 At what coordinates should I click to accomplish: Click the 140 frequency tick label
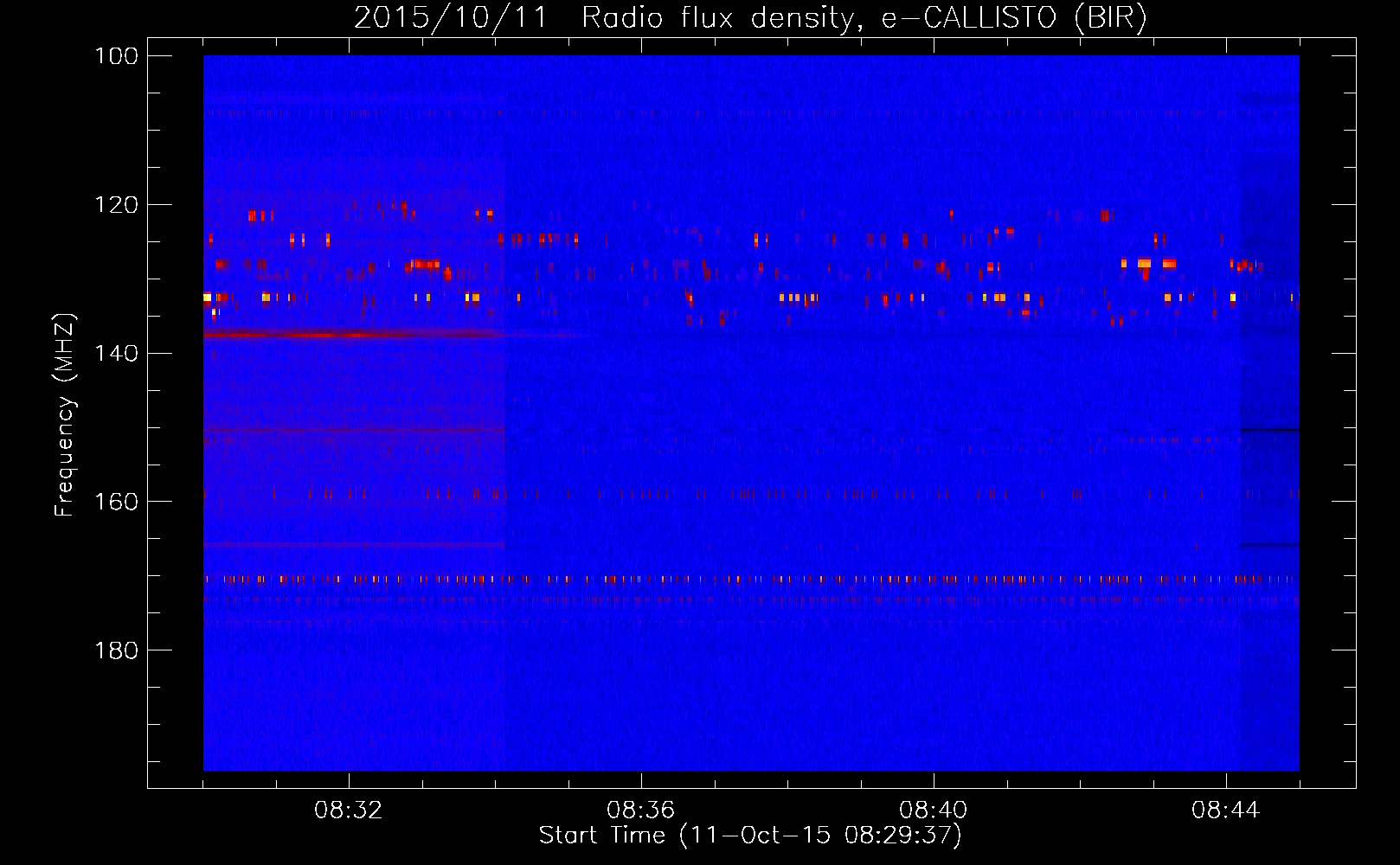coord(117,354)
